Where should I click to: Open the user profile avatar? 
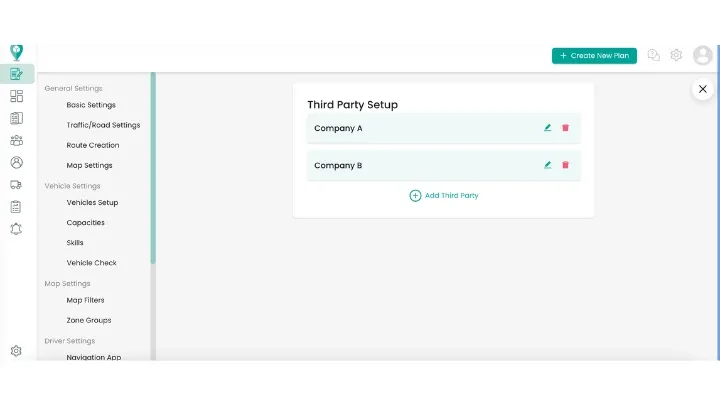pos(702,56)
